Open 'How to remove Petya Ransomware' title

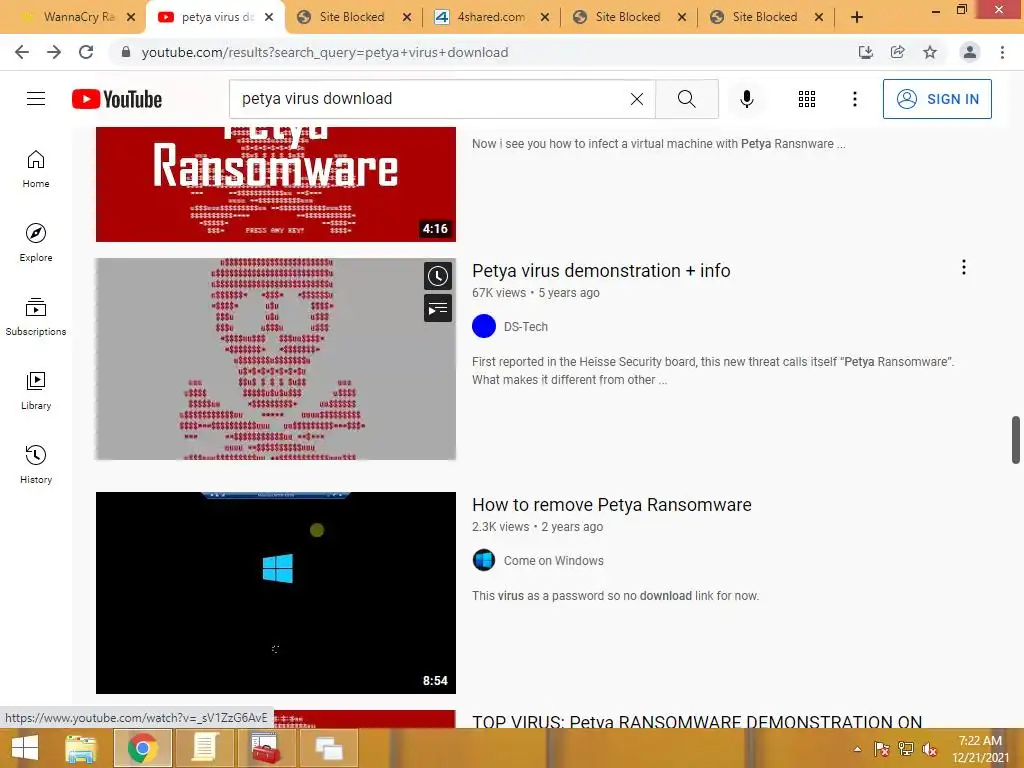(611, 505)
